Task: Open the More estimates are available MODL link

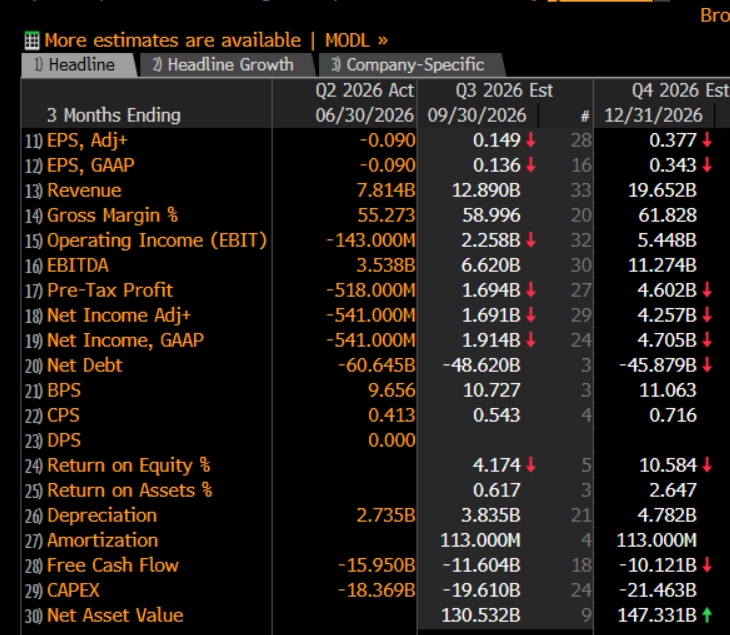Action: pyautogui.click(x=216, y=41)
